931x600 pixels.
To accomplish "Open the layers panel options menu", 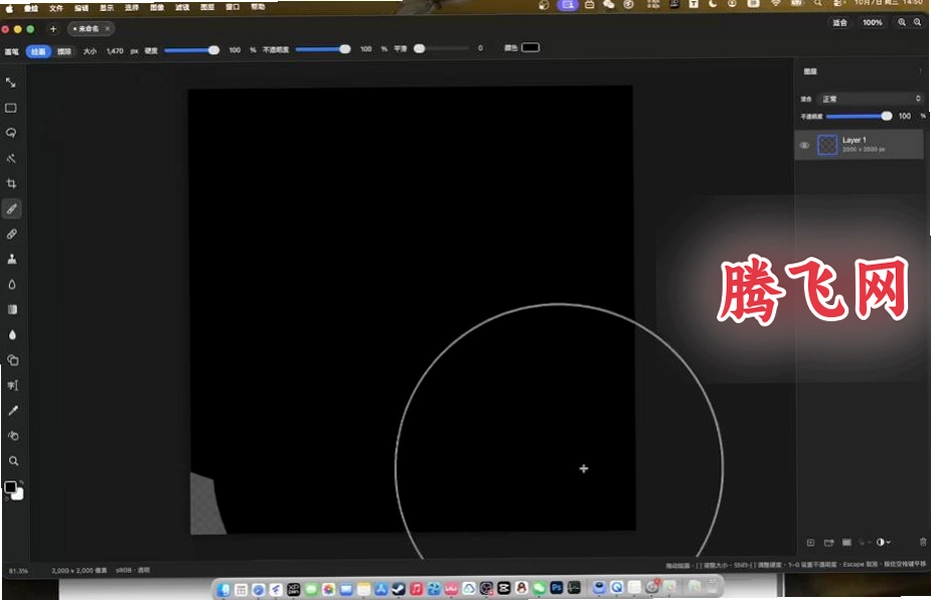I will pyautogui.click(x=920, y=71).
